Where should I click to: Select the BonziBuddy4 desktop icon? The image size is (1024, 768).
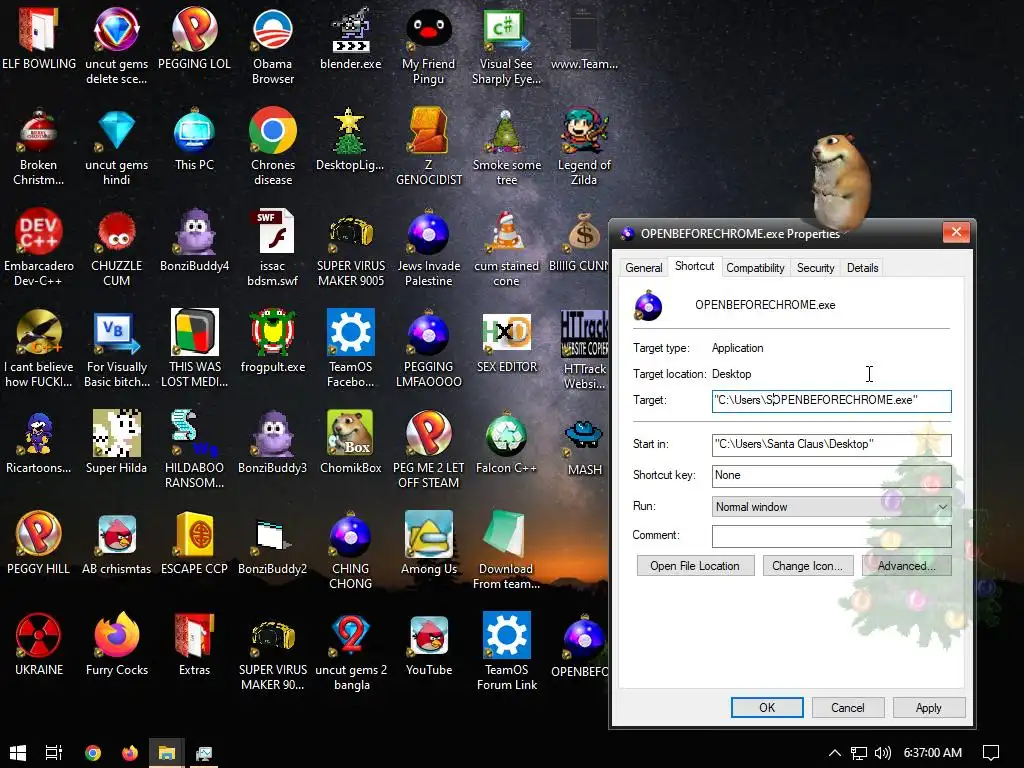tap(195, 242)
